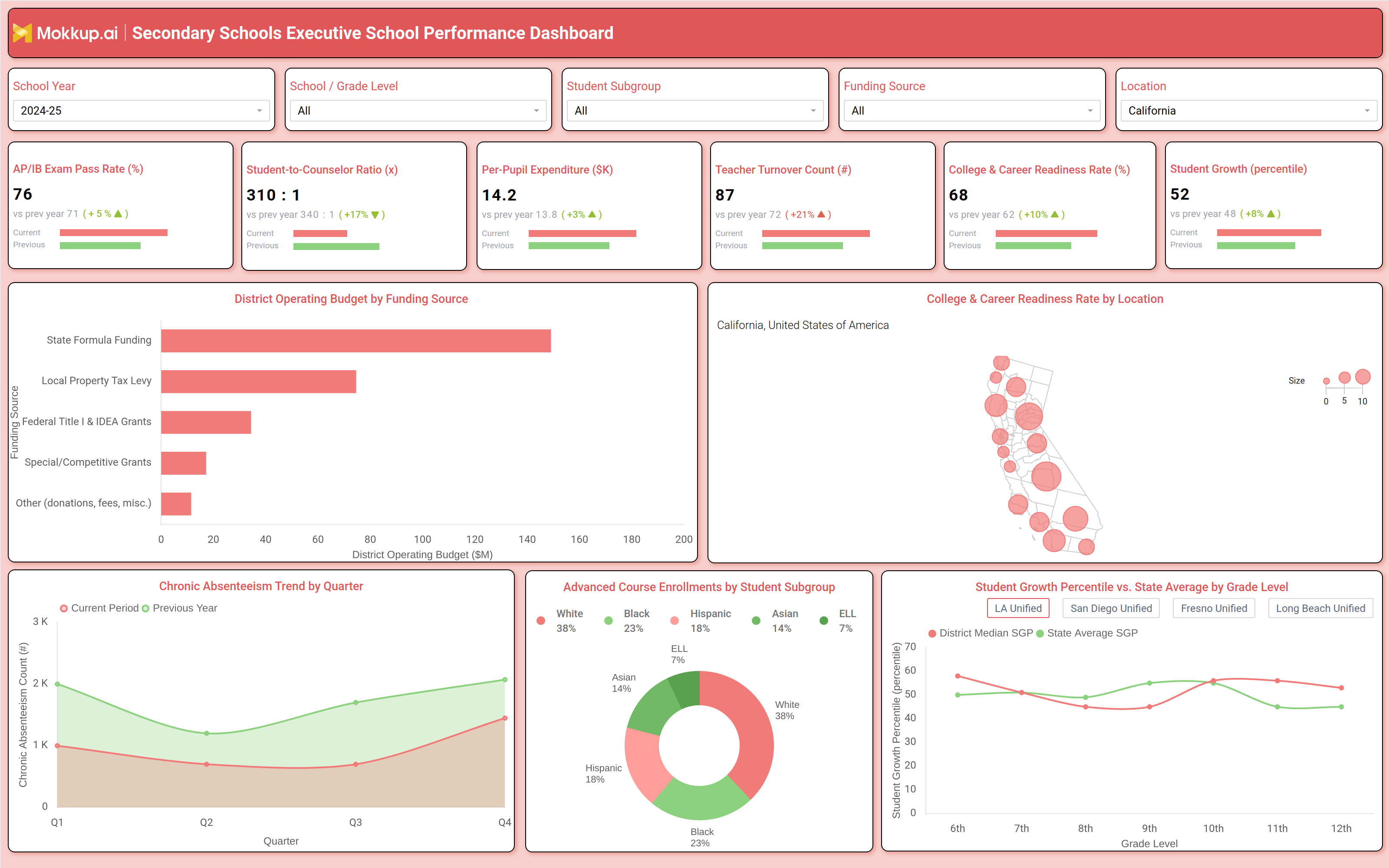Click the AP/IB Exam Pass Rate value 76
Image resolution: width=1389 pixels, height=868 pixels.
point(23,194)
